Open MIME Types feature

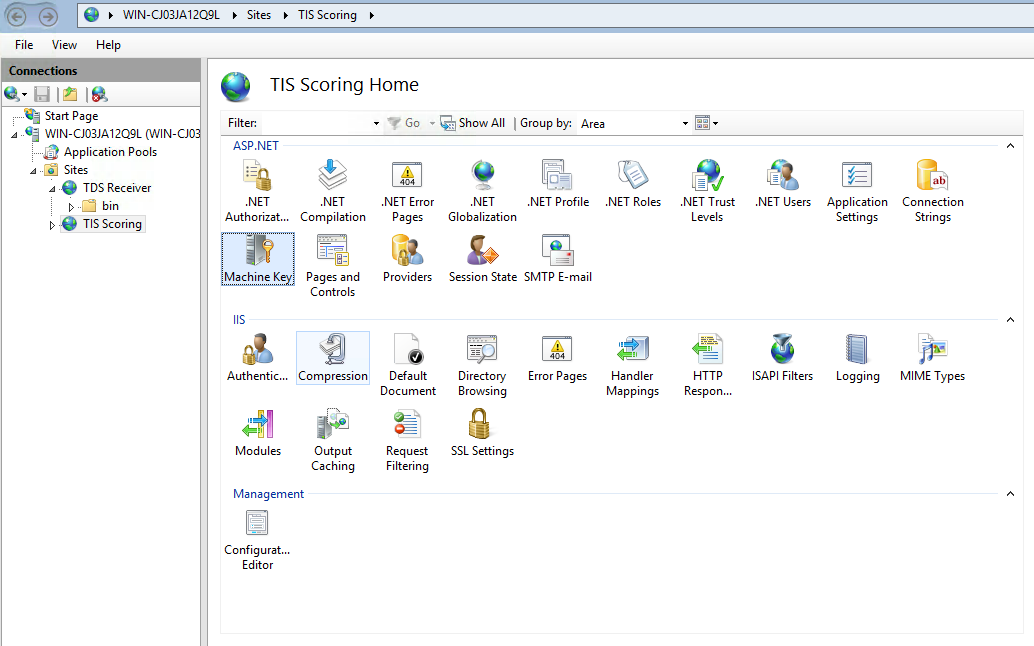click(932, 358)
